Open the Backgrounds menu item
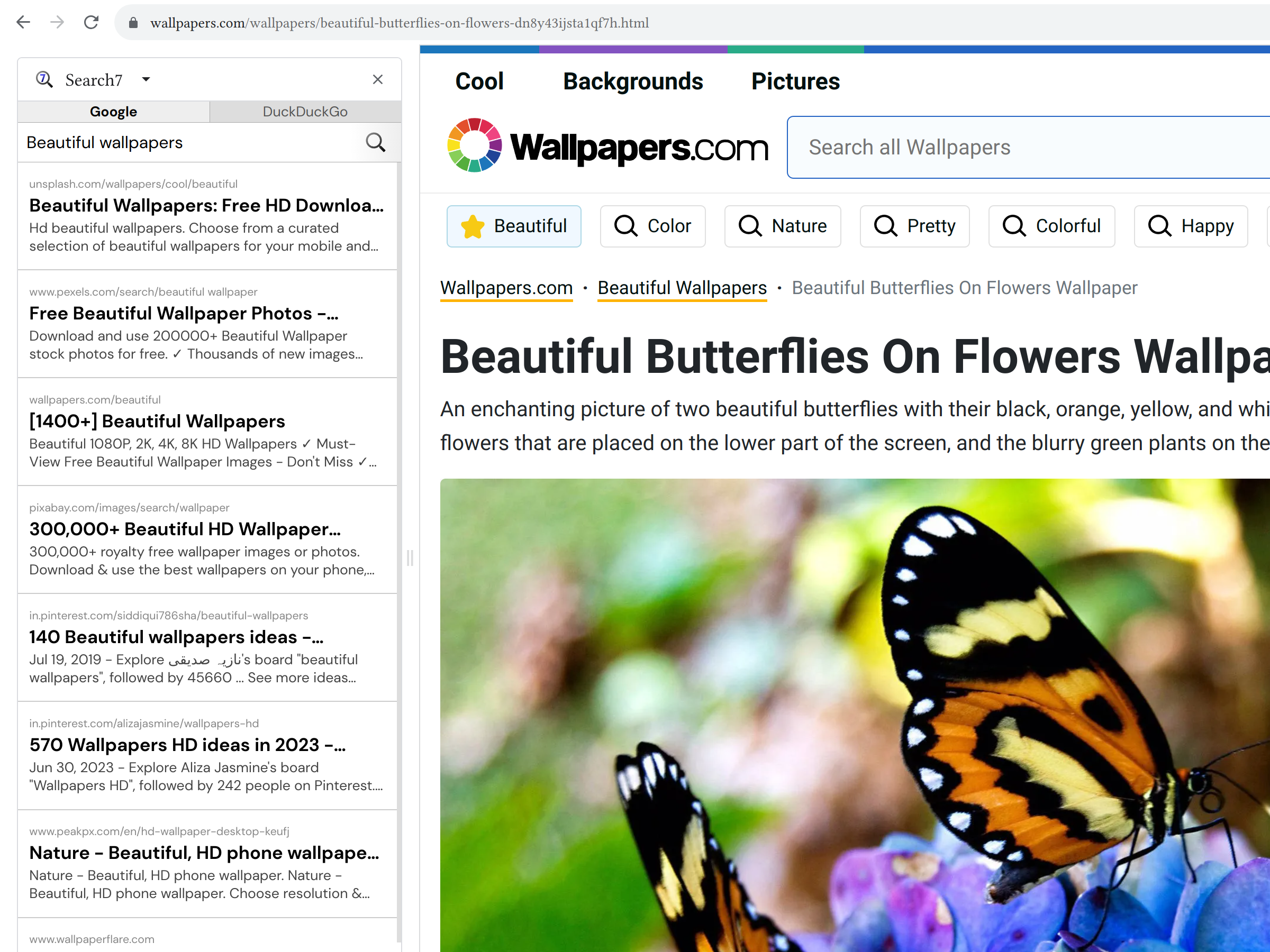The width and height of the screenshot is (1270, 952). click(633, 81)
